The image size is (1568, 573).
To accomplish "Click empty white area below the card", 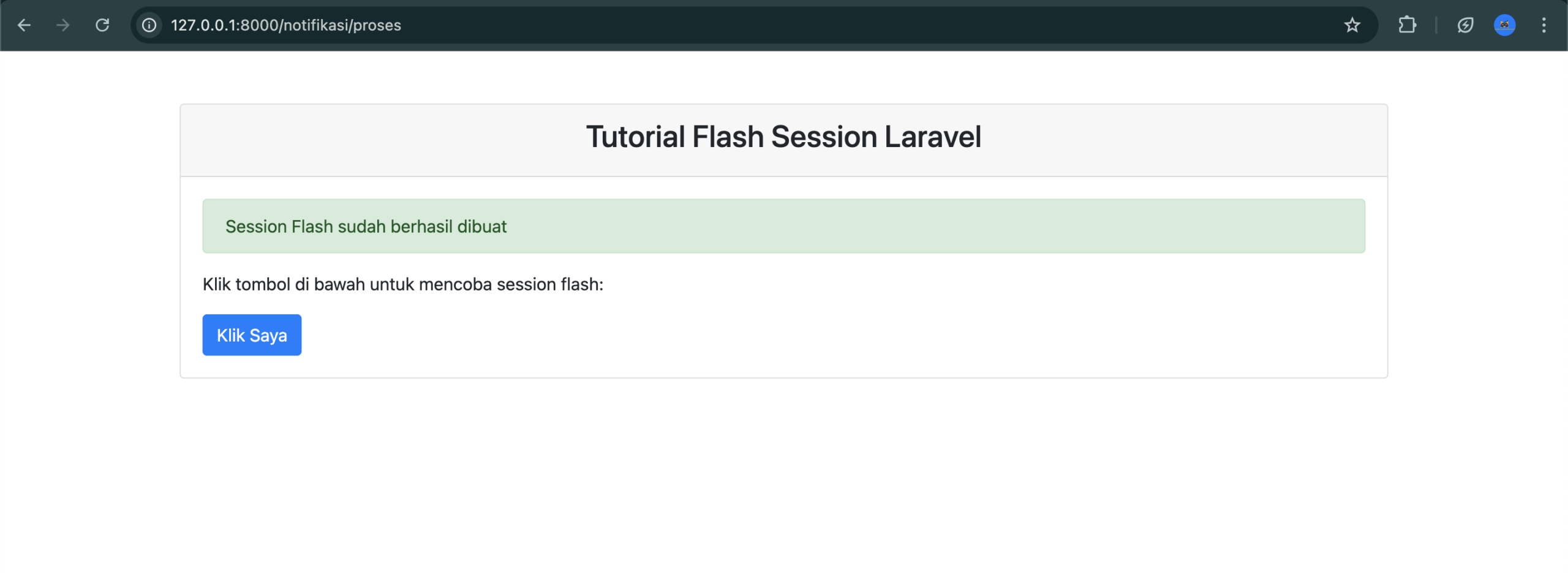I will point(783,478).
